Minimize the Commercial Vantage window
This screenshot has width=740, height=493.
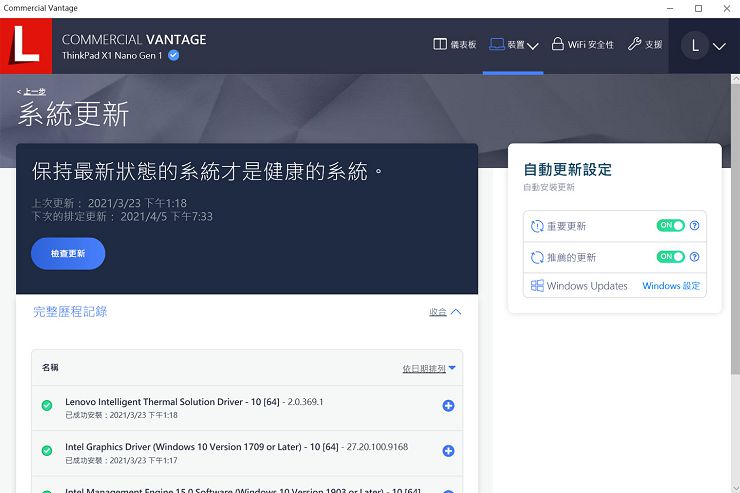pyautogui.click(x=670, y=8)
